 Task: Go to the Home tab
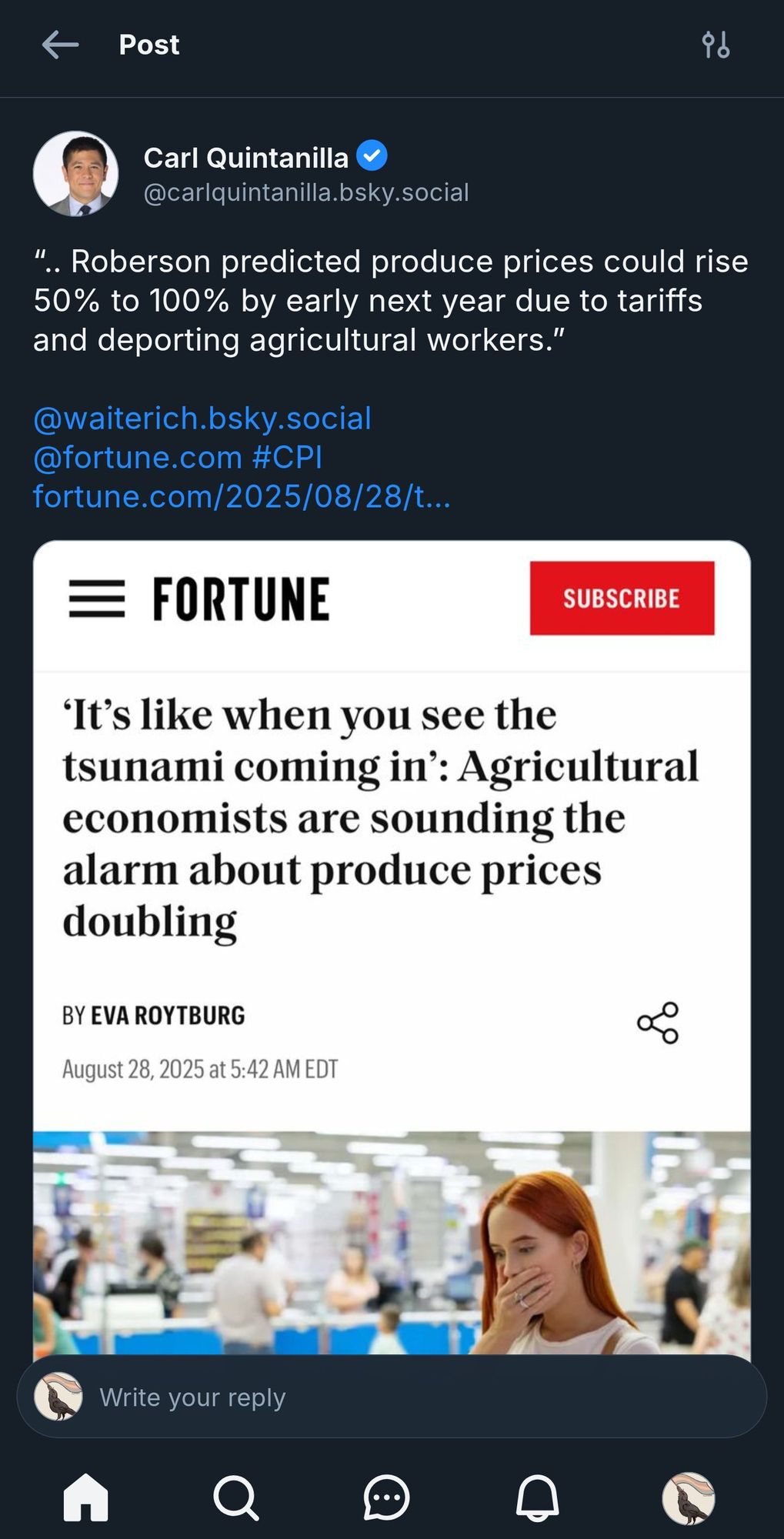85,1497
